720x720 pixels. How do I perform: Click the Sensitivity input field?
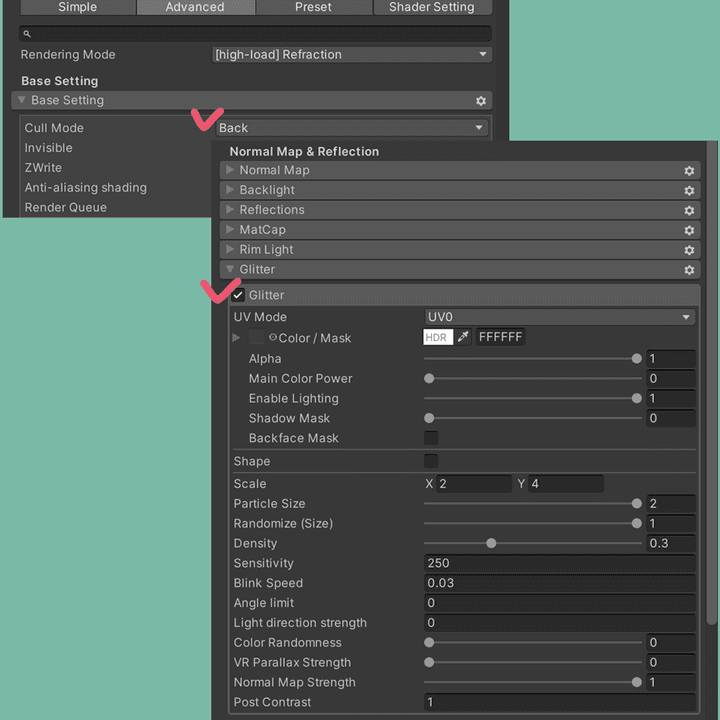[559, 563]
